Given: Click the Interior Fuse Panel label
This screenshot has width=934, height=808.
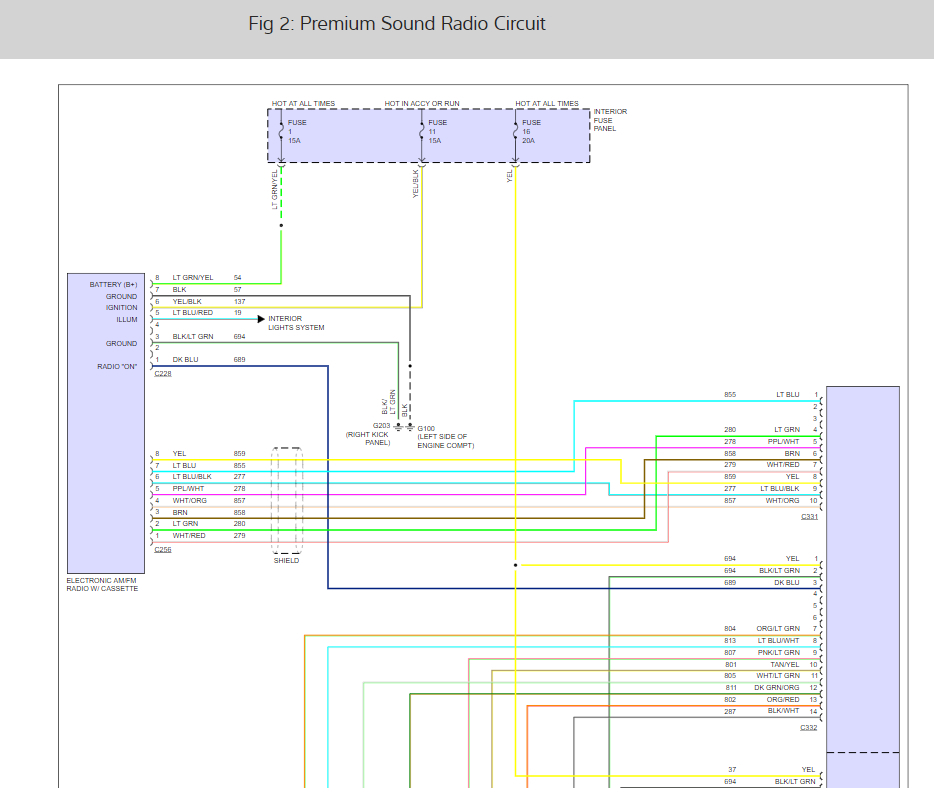Looking at the screenshot, I should tap(610, 120).
